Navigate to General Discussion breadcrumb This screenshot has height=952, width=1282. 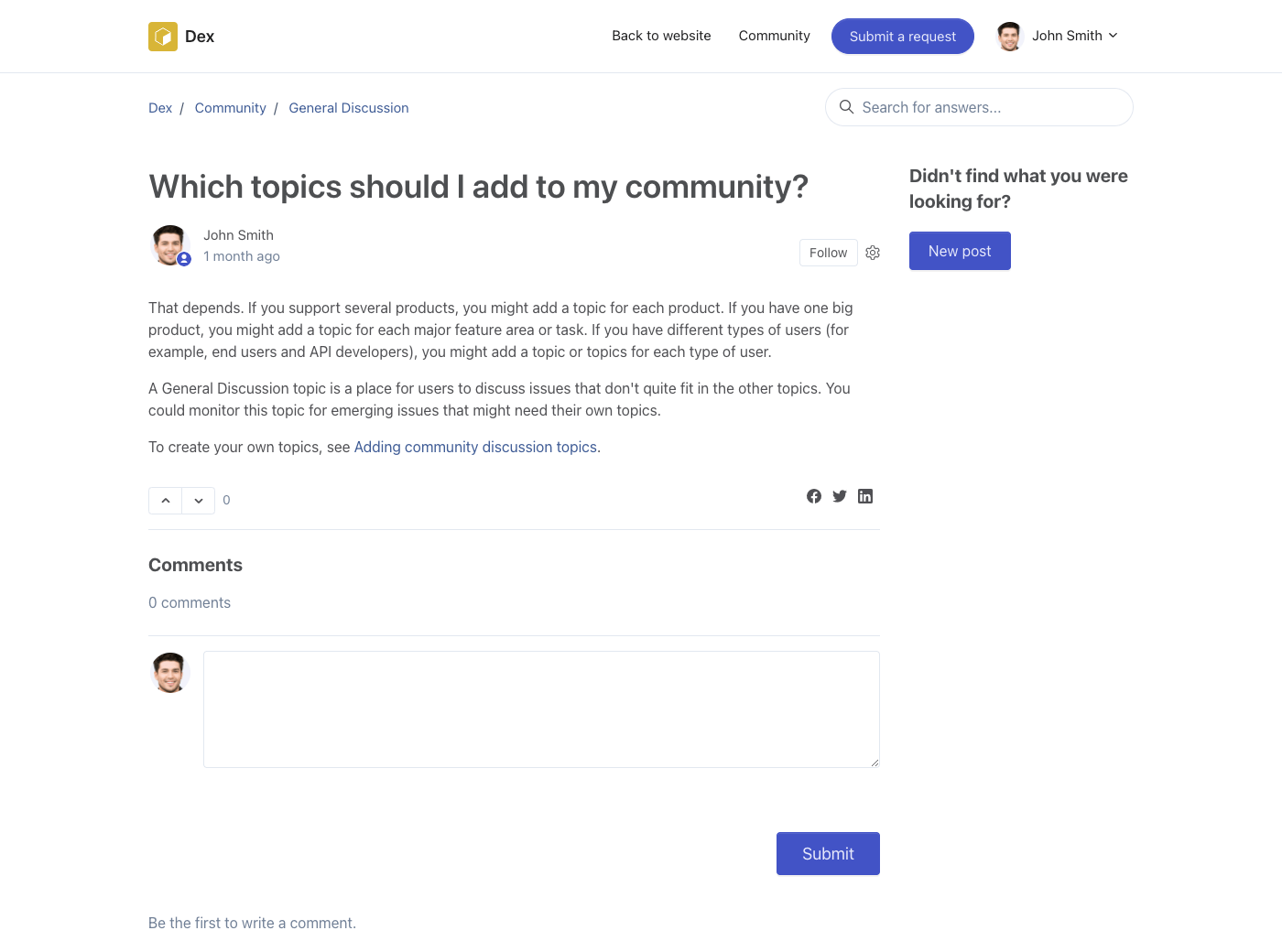348,108
